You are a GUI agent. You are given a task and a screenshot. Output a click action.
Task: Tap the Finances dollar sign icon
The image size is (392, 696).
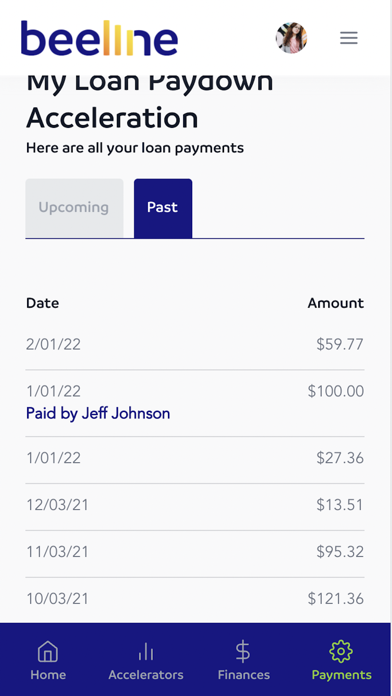(243, 652)
